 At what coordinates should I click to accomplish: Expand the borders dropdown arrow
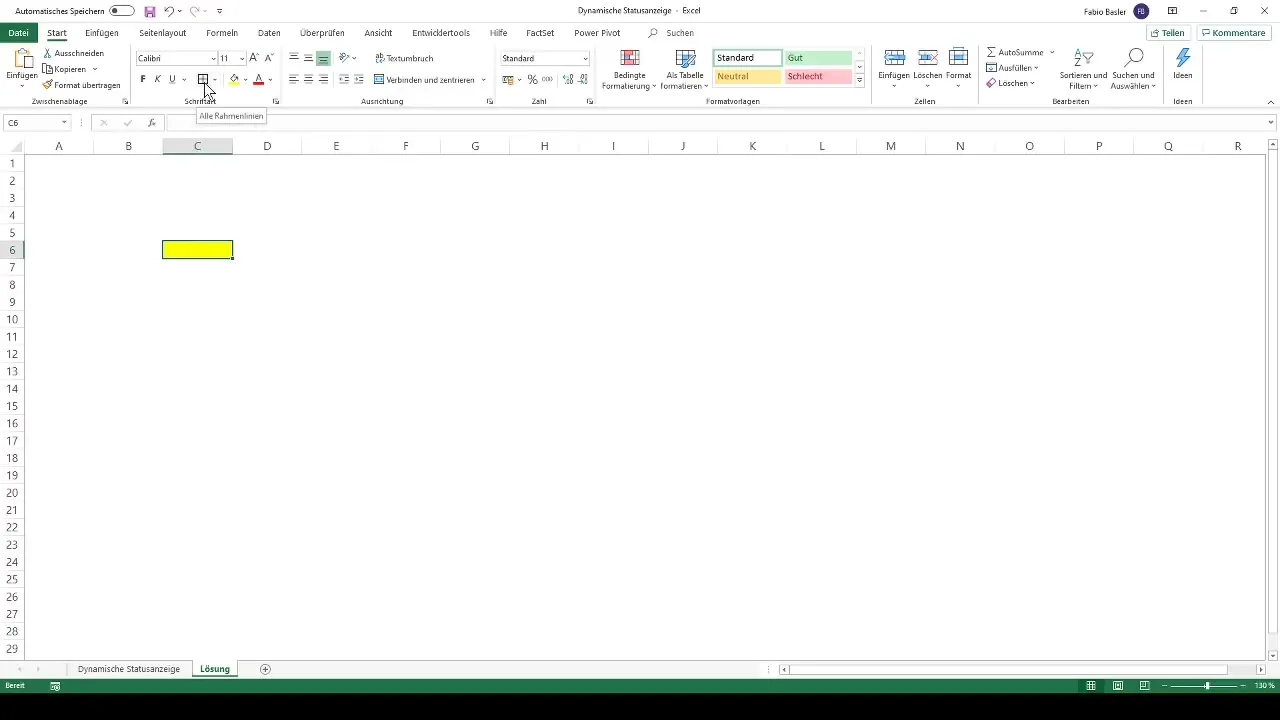point(215,79)
